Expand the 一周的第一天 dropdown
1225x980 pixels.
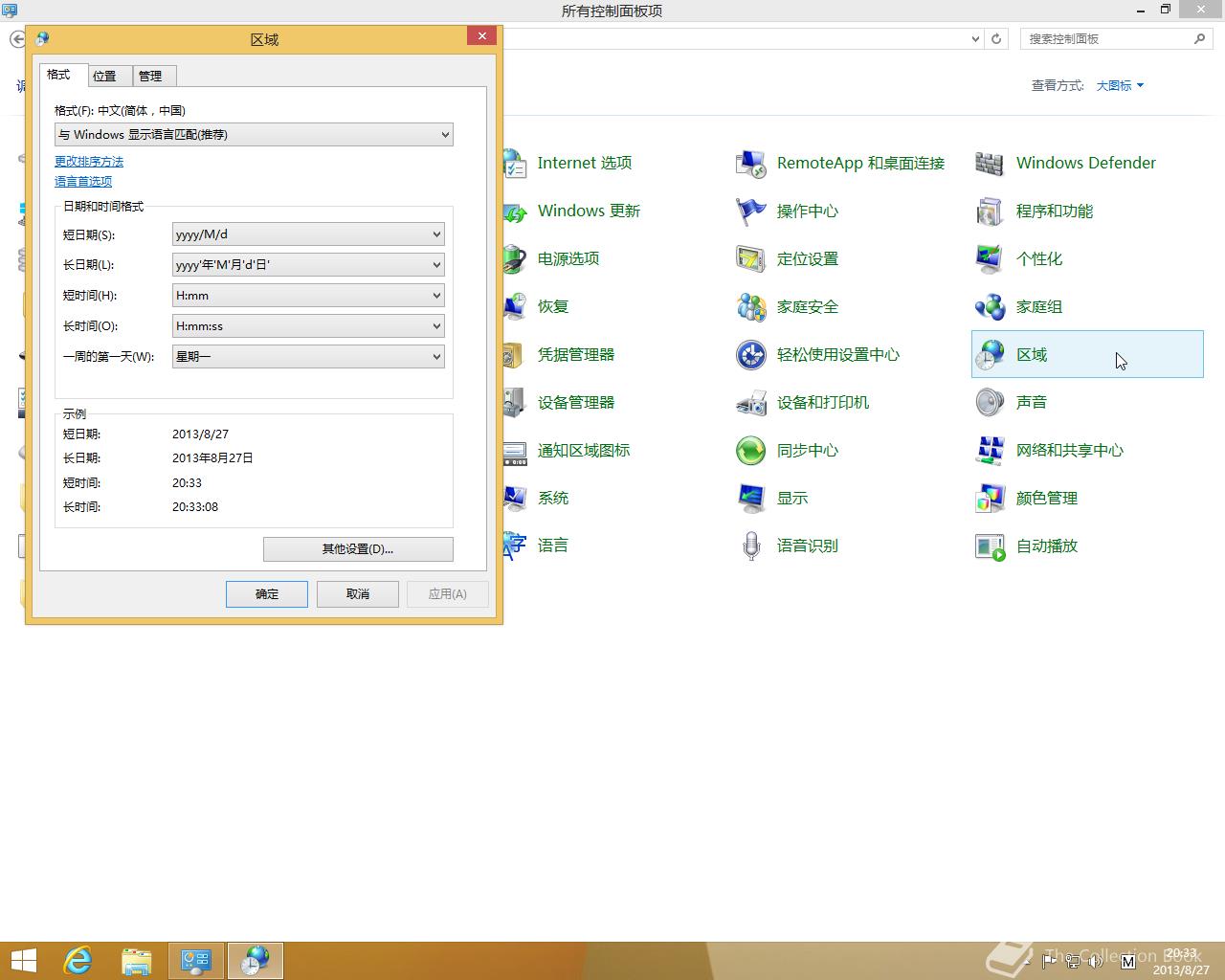[x=308, y=357]
